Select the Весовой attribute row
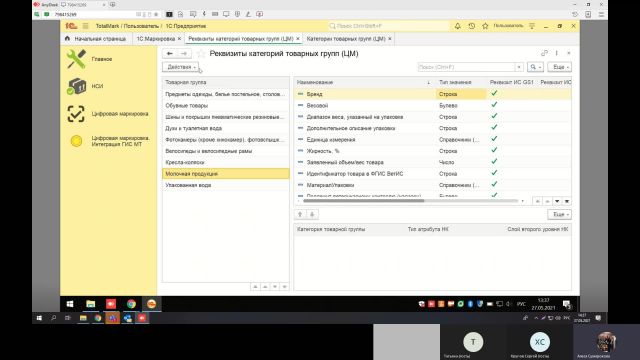The width and height of the screenshot is (640, 360). (433, 105)
